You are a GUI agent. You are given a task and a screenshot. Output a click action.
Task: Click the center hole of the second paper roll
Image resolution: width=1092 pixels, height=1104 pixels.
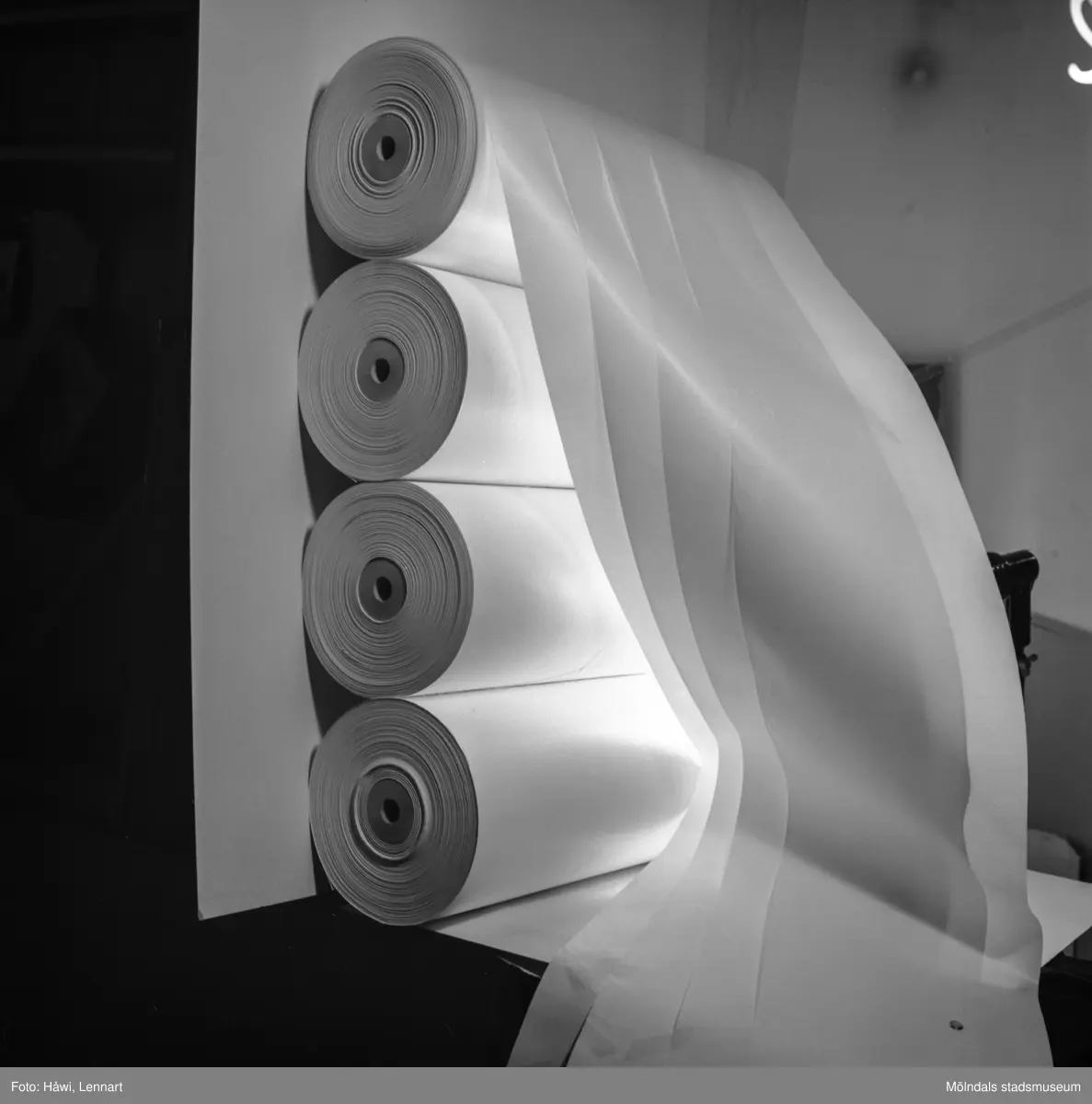(379, 368)
